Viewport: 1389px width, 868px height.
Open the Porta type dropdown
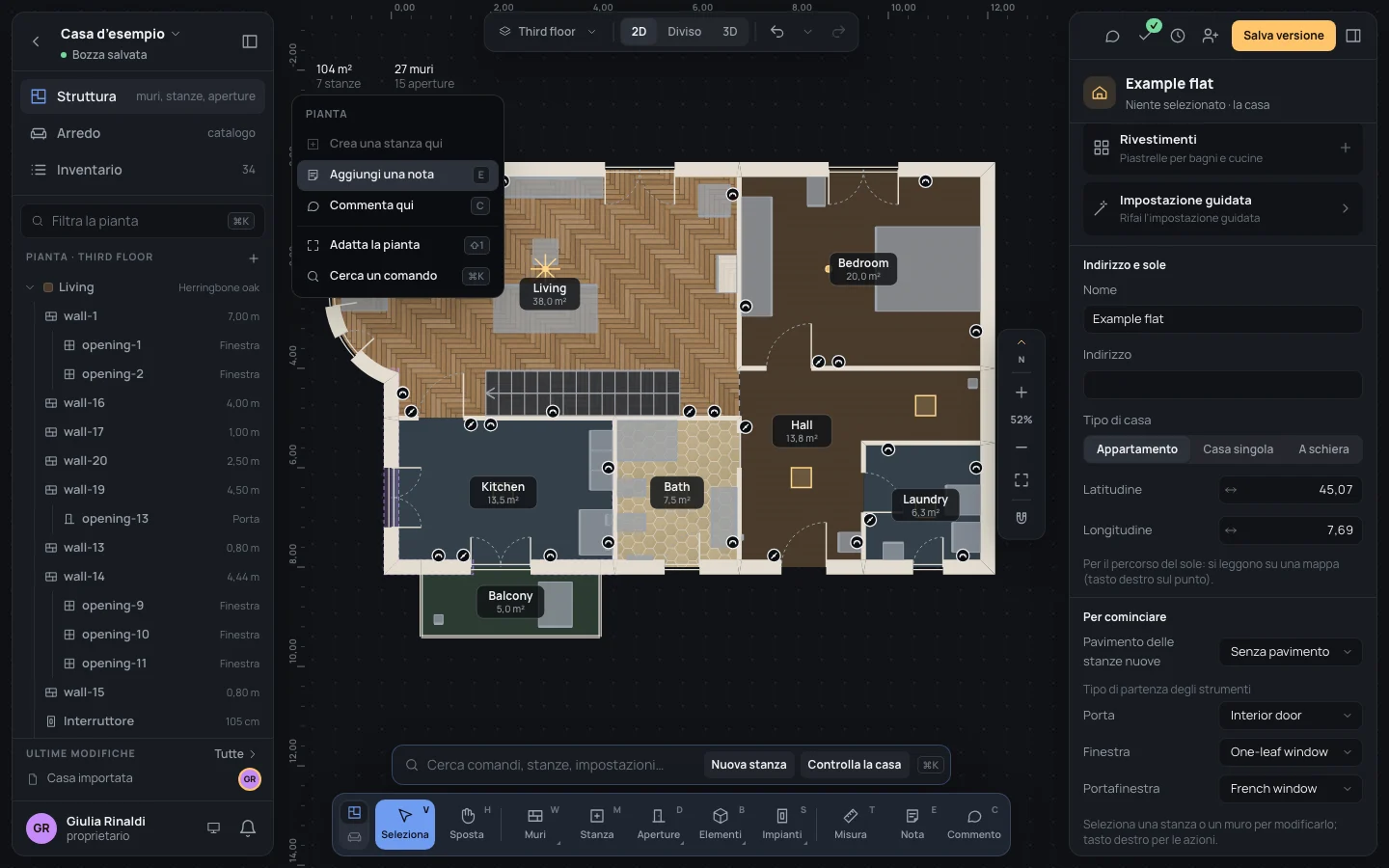1291,716
